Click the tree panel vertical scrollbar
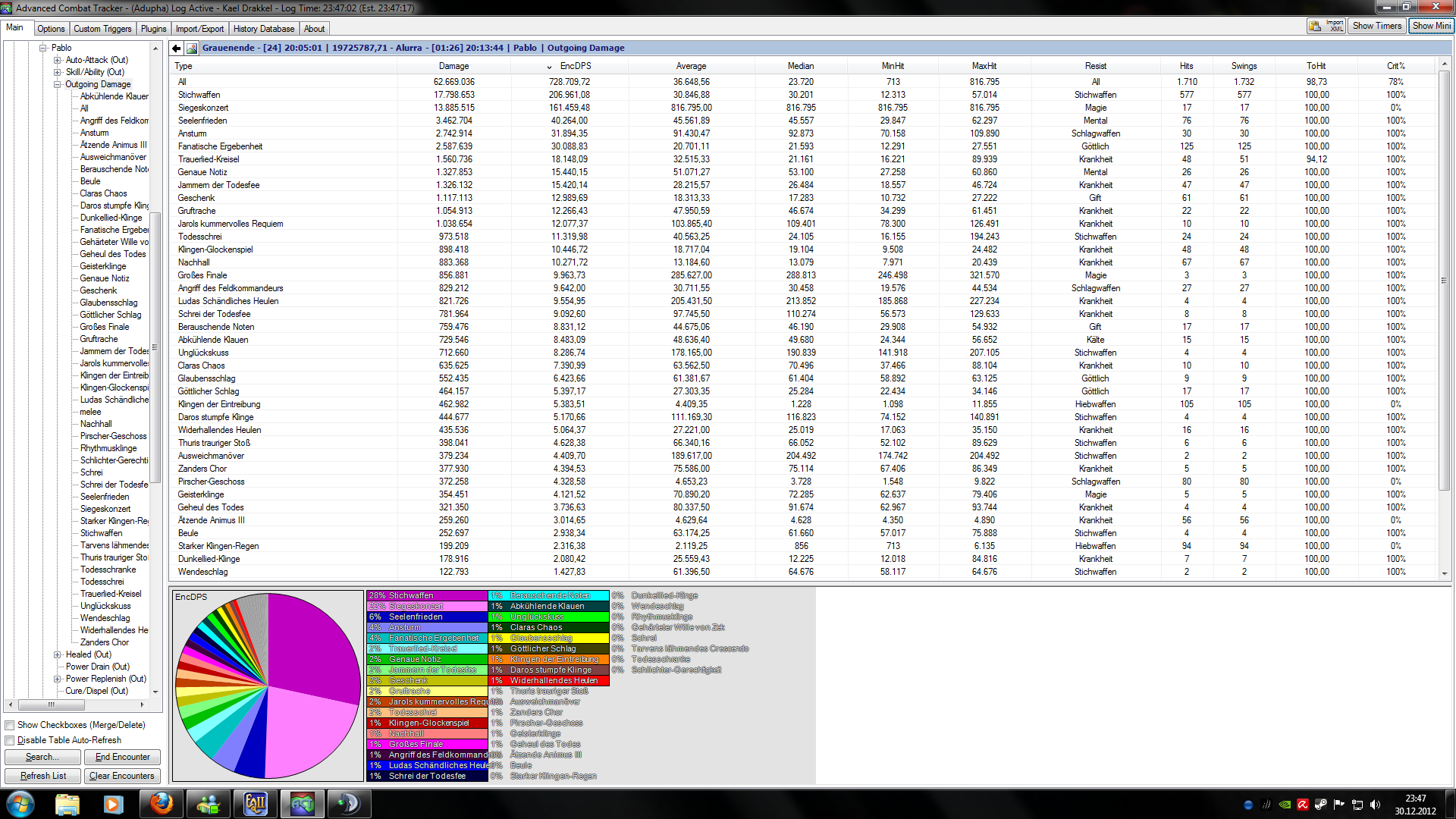The width and height of the screenshot is (1456, 819). (x=155, y=349)
